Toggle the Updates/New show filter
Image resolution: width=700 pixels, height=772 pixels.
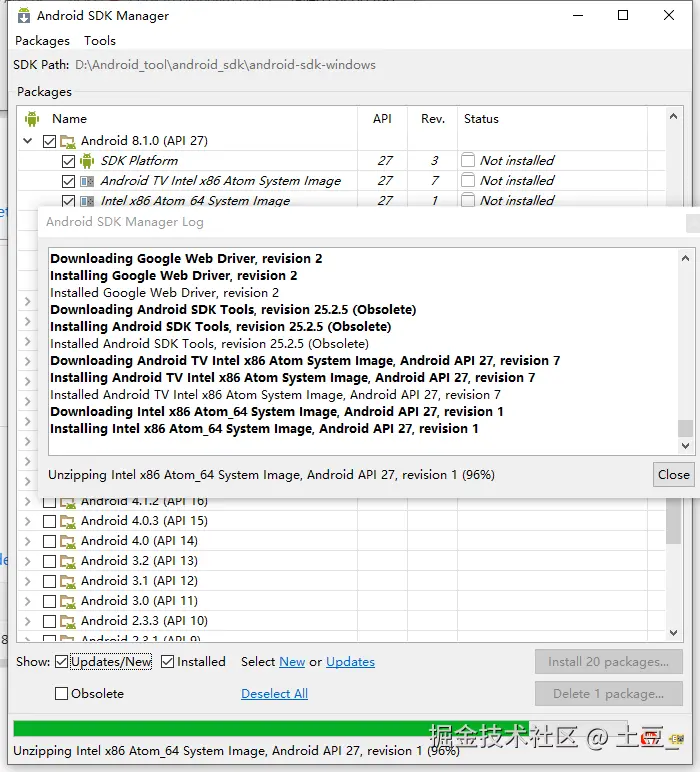point(62,662)
